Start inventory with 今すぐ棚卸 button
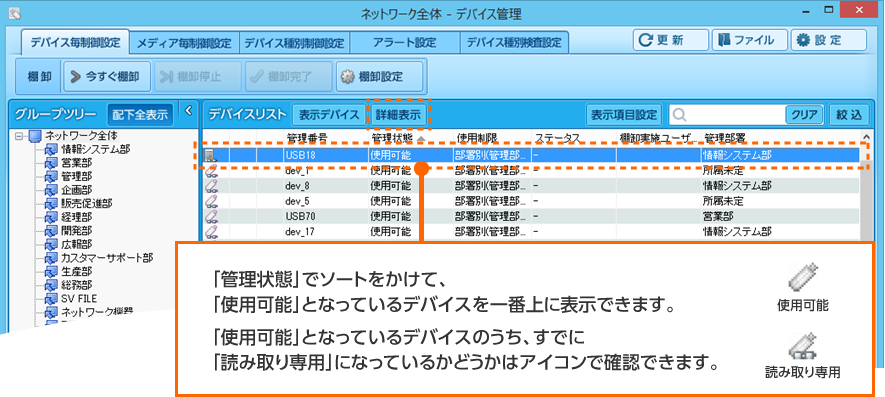 click(x=107, y=77)
